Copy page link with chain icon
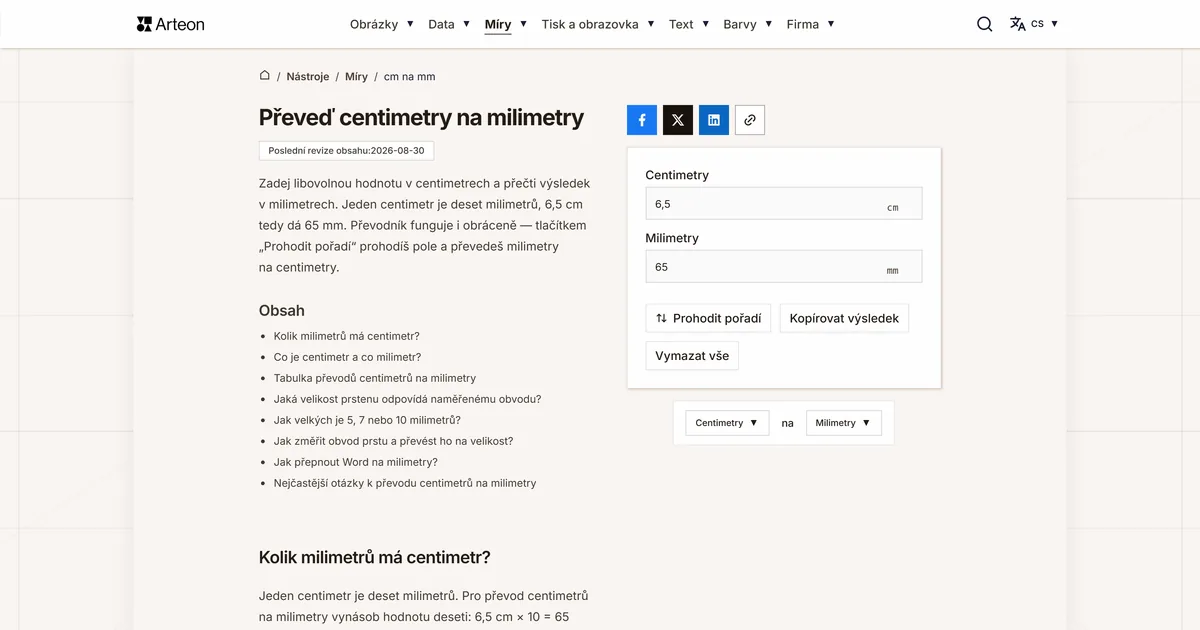 coord(750,120)
